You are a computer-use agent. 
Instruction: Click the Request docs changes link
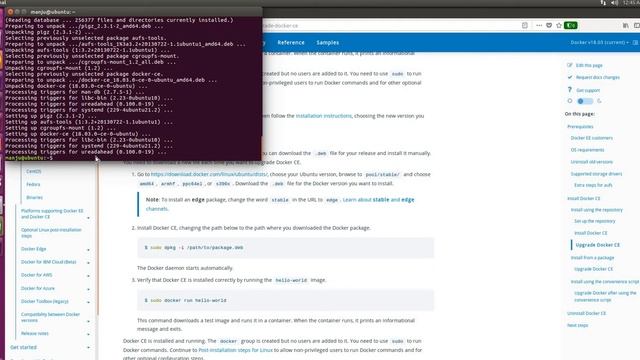[x=598, y=77]
